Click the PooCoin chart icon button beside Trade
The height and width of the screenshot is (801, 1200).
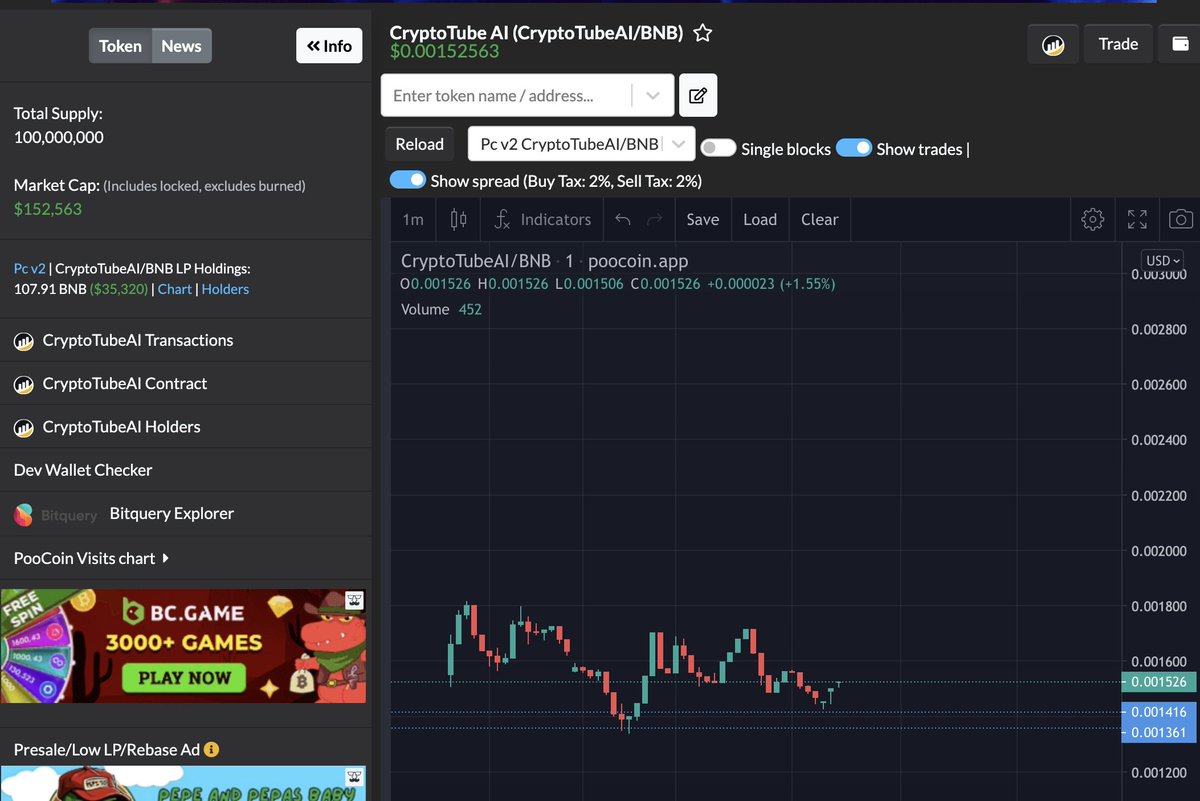point(1053,45)
